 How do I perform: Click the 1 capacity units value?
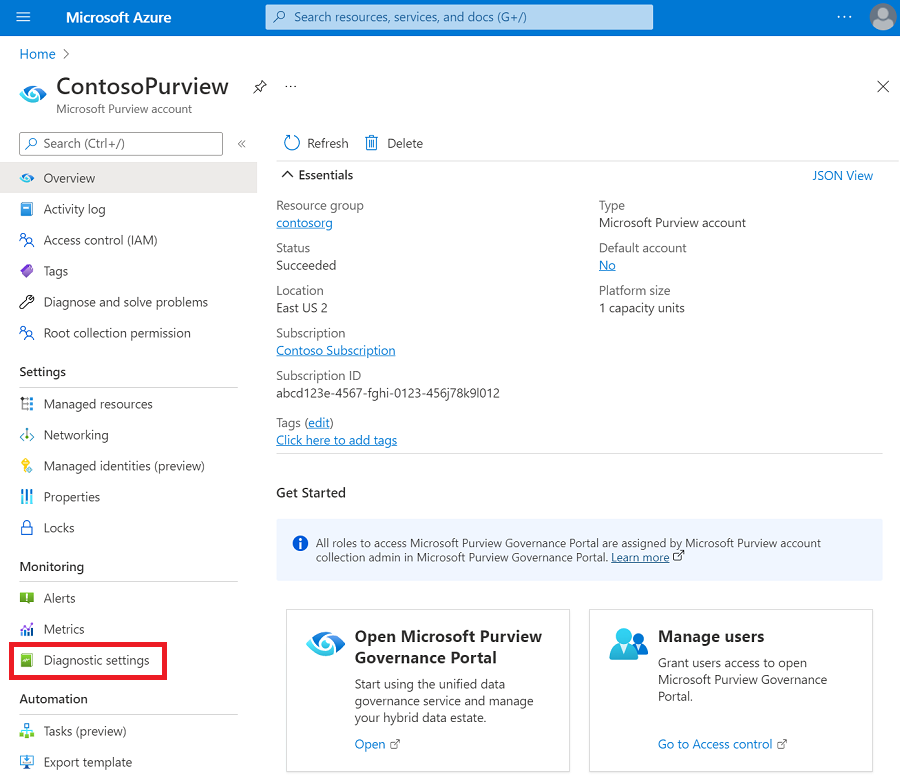tap(642, 308)
